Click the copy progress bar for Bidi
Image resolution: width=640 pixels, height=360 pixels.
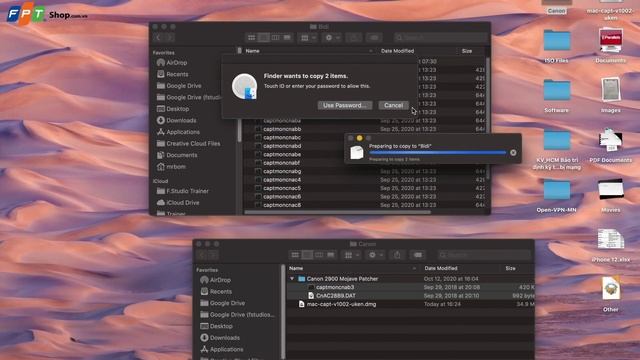[x=437, y=153]
